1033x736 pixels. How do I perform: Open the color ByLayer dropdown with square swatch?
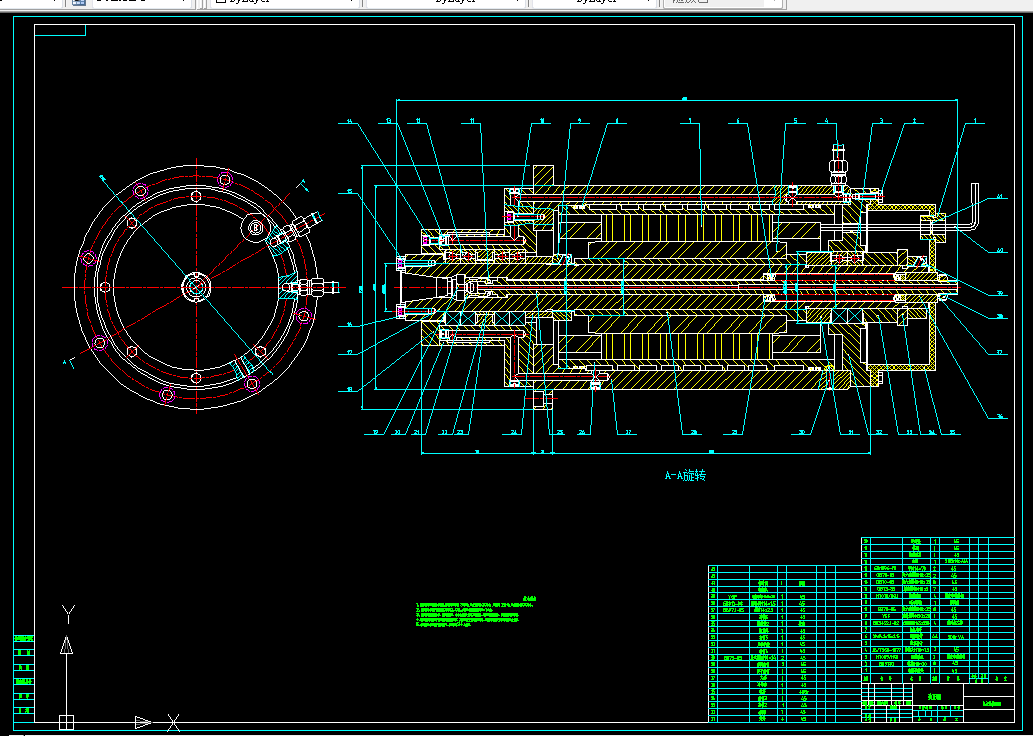click(285, 3)
